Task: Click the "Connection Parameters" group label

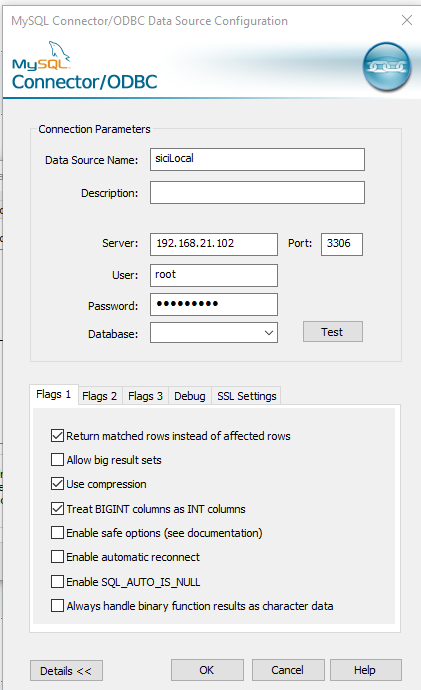Action: tap(94, 129)
